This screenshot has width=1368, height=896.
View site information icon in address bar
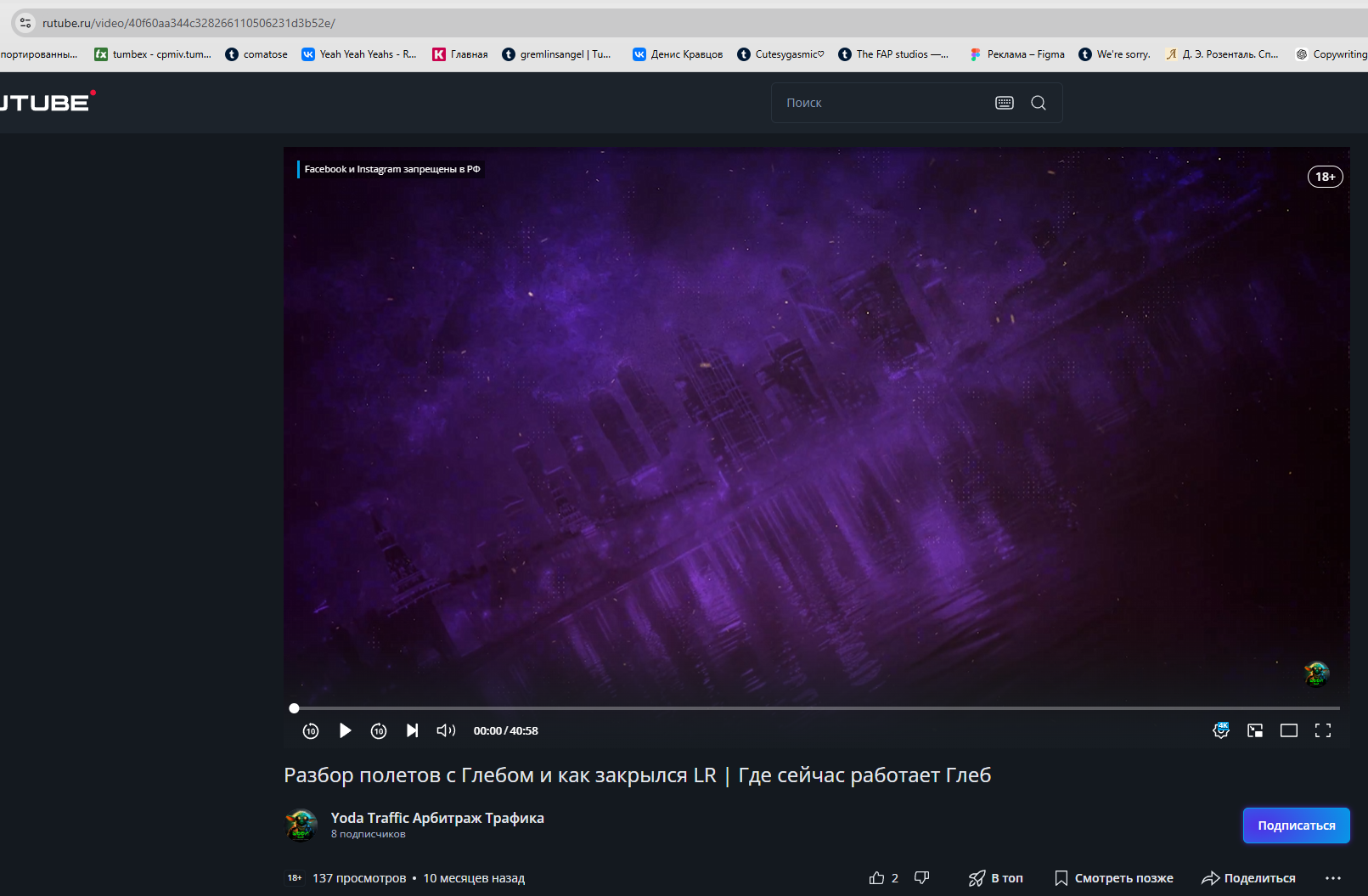click(x=25, y=23)
